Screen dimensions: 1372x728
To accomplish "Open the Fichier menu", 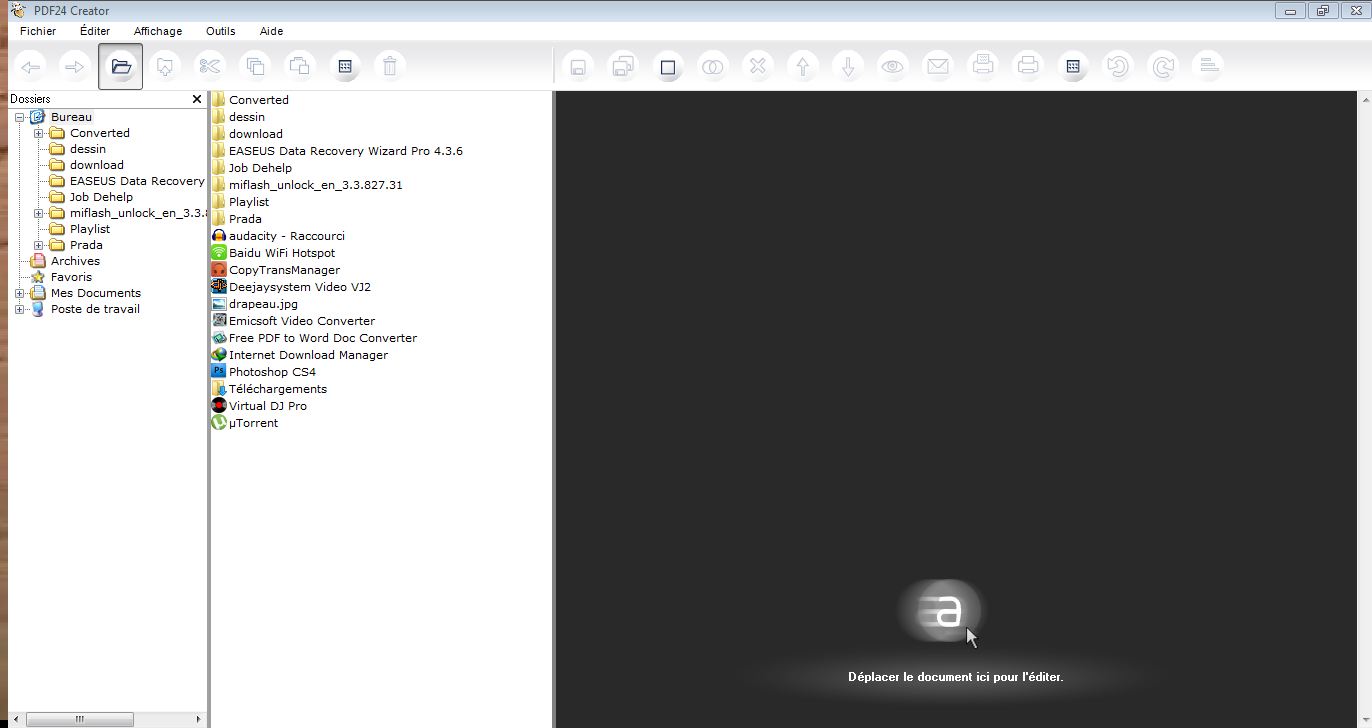I will pos(38,31).
